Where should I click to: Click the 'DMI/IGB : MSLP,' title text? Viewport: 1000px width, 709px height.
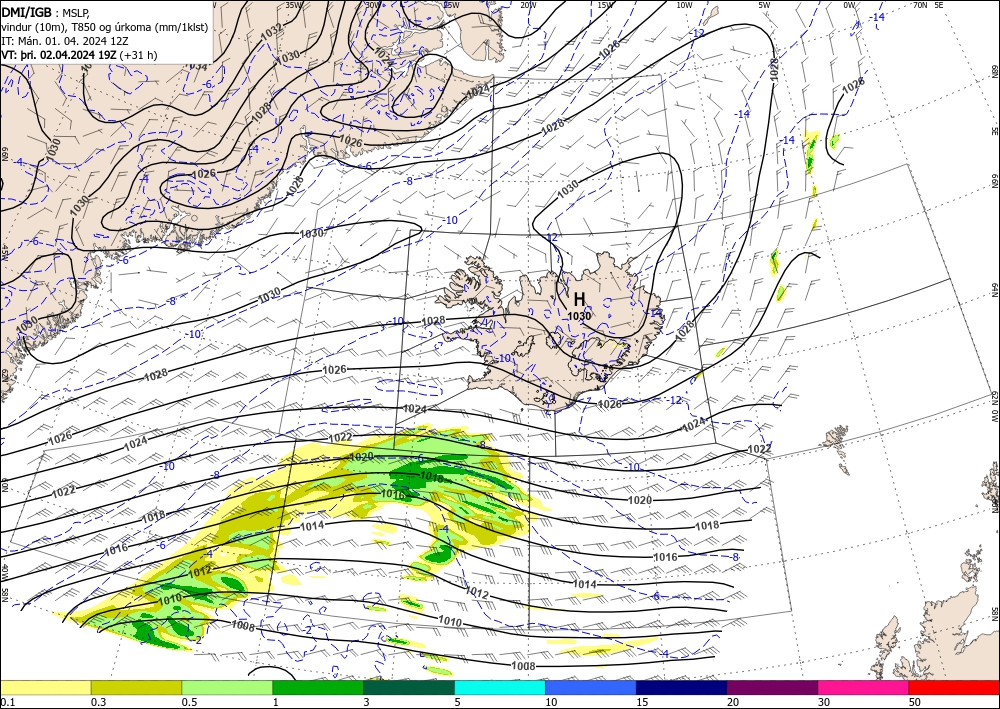[x=45, y=12]
